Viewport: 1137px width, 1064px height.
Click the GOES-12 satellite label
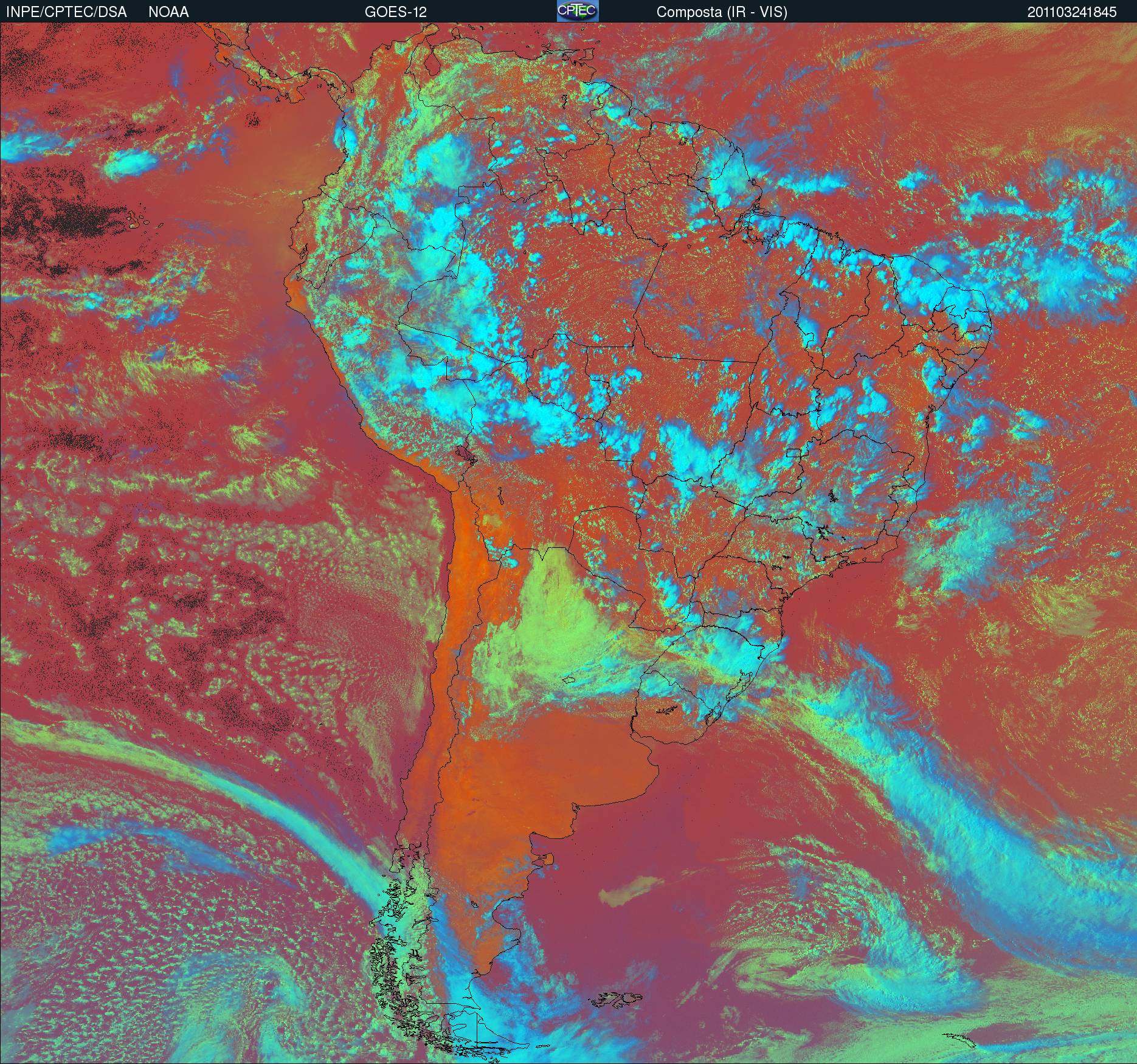tap(395, 12)
